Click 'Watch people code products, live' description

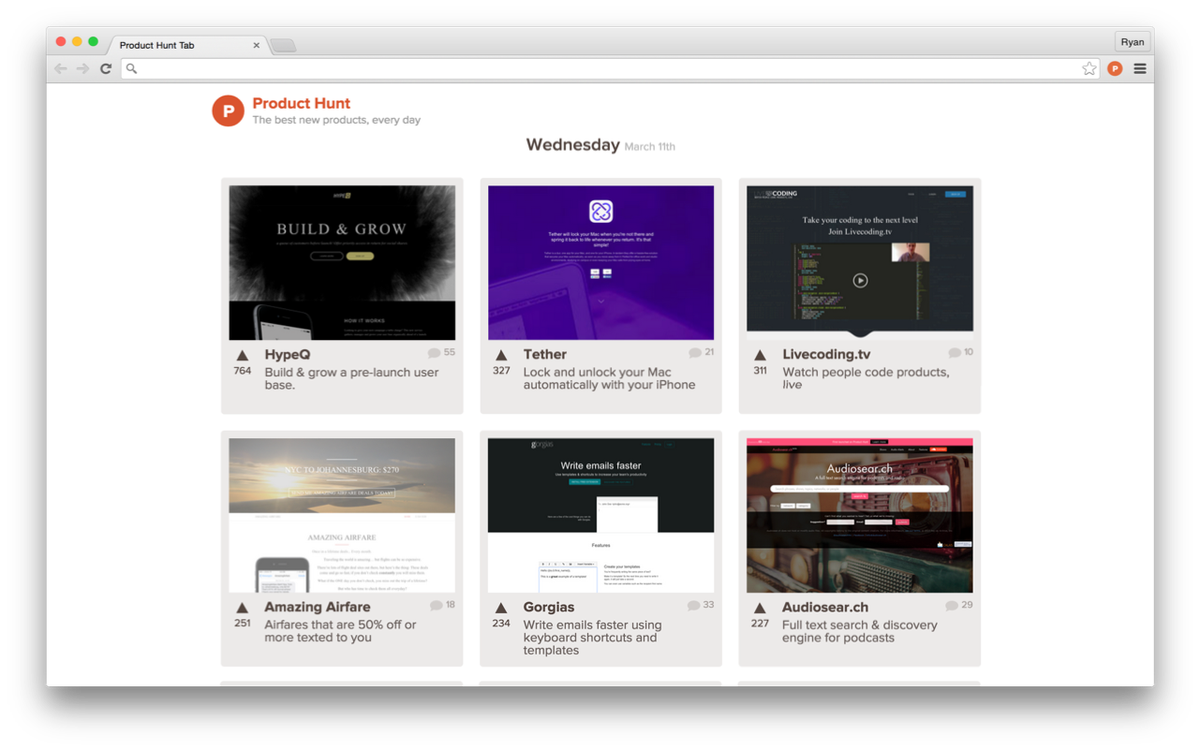click(x=866, y=378)
